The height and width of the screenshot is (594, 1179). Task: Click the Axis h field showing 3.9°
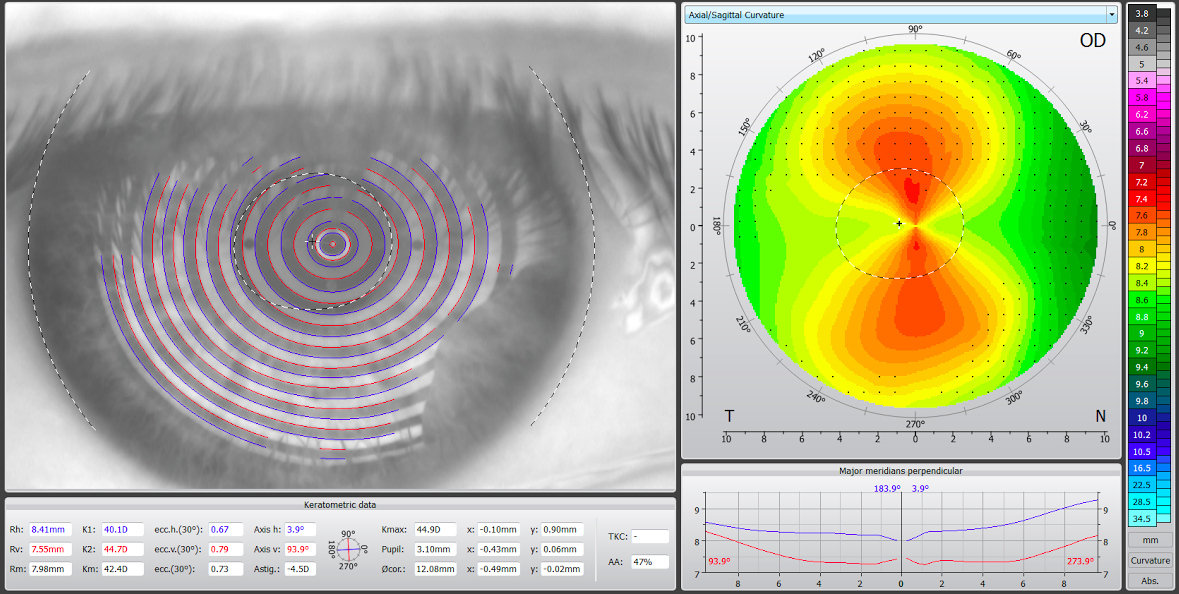pyautogui.click(x=302, y=529)
